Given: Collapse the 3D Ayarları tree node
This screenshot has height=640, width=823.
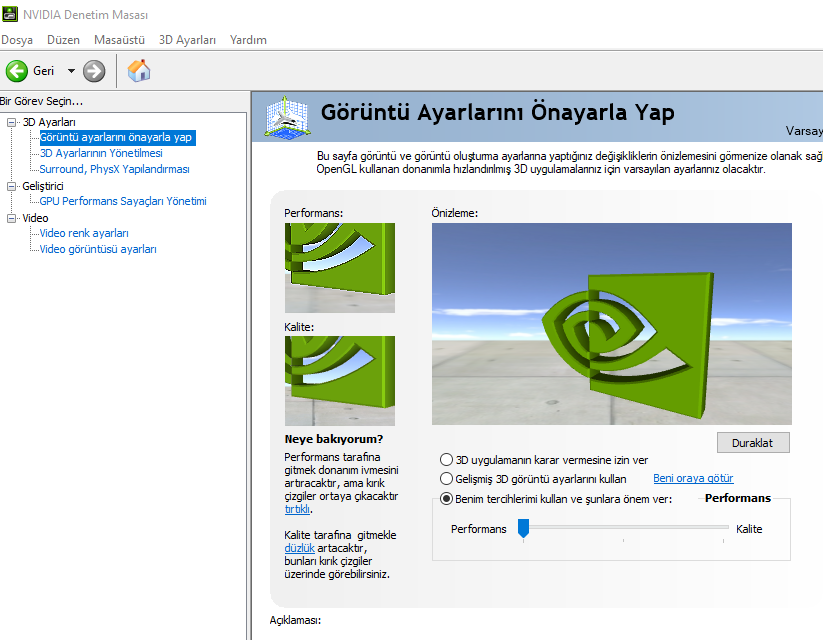Looking at the screenshot, I should (11, 122).
